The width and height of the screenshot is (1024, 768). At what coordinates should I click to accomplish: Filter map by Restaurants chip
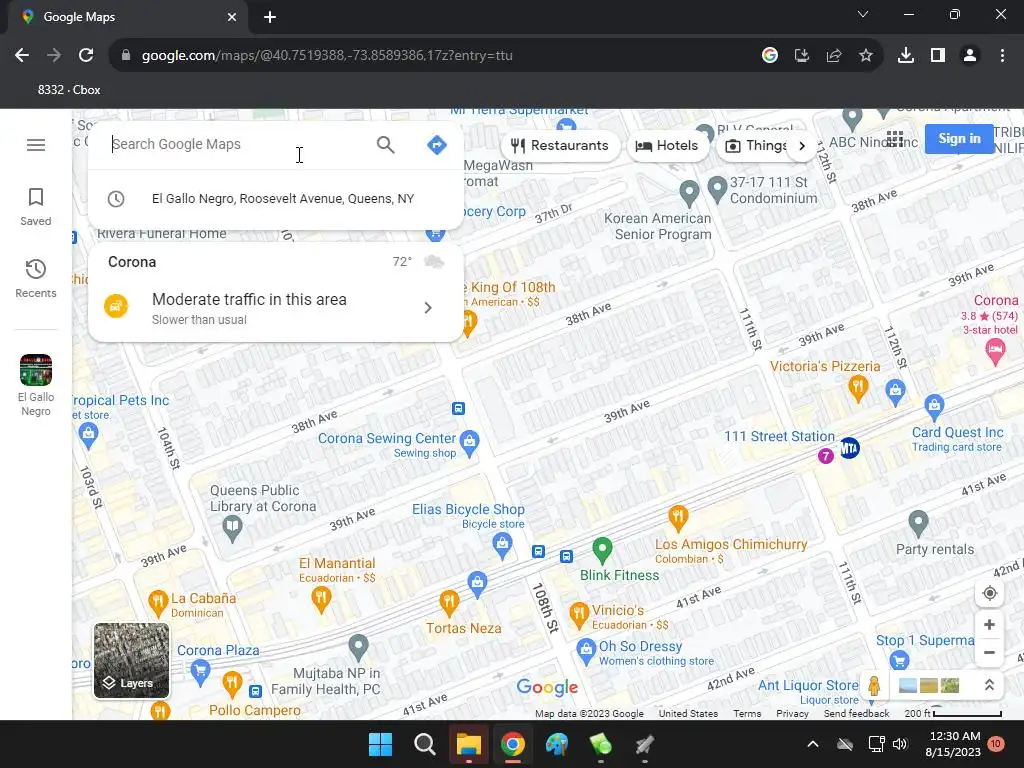pyautogui.click(x=560, y=146)
